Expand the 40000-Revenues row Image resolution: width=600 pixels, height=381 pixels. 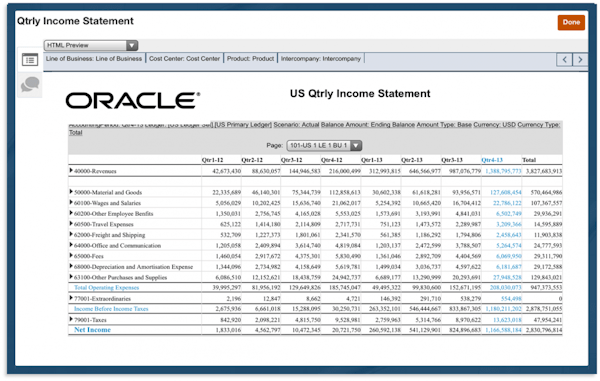71,170
